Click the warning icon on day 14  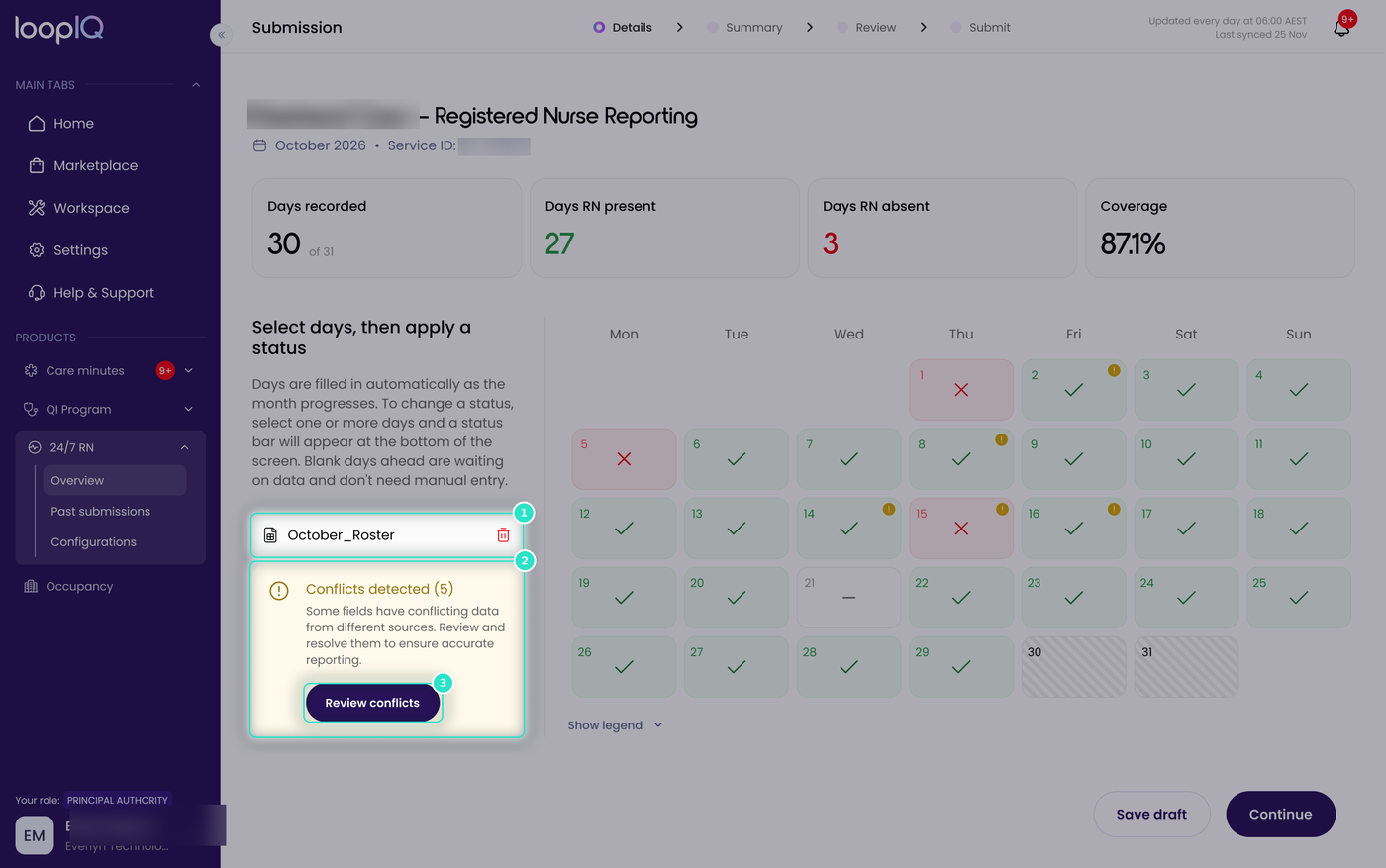[x=889, y=509]
